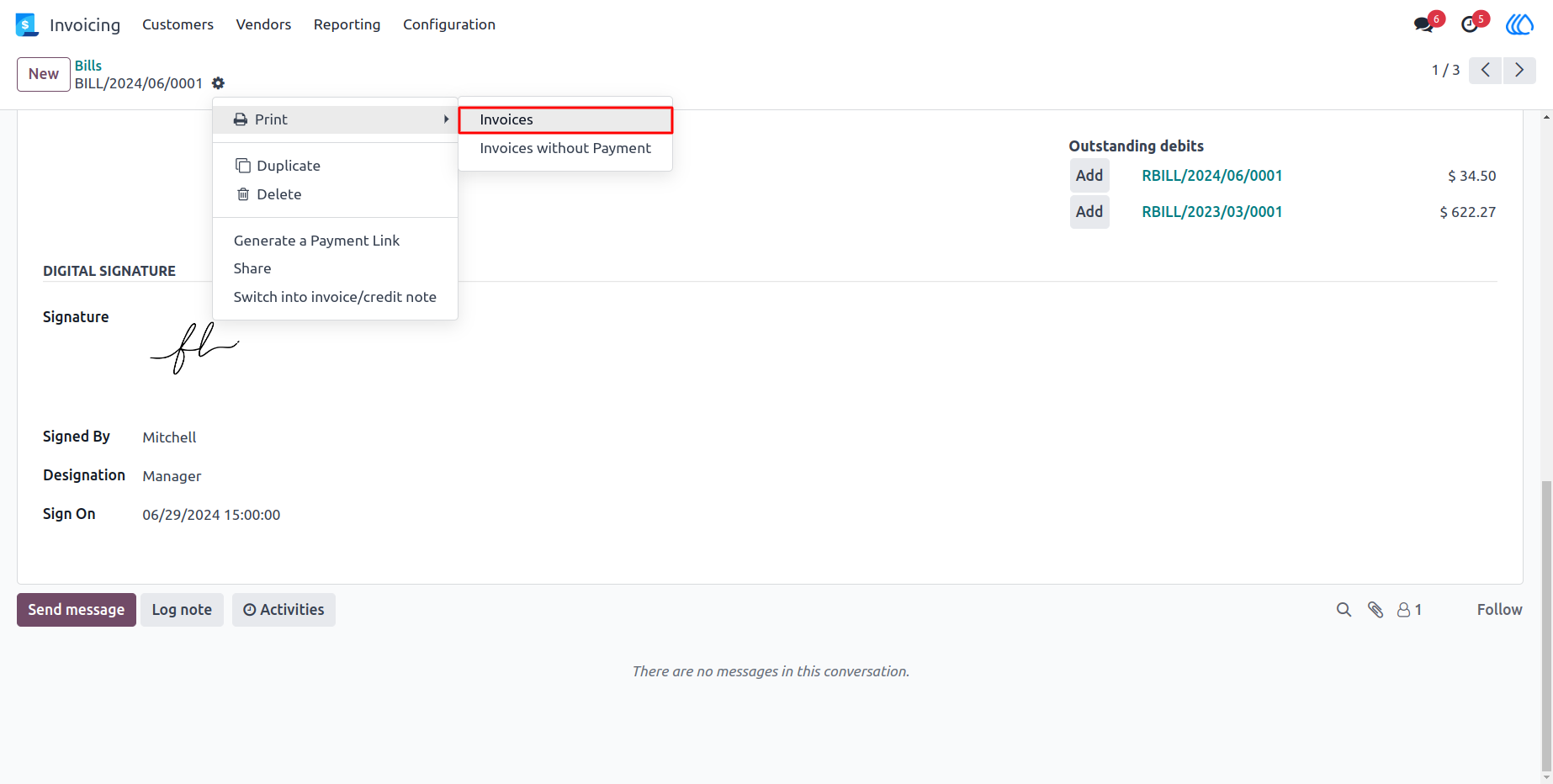
Task: Click the gear icon next to BILL/2024/06/0001
Action: 219,83
